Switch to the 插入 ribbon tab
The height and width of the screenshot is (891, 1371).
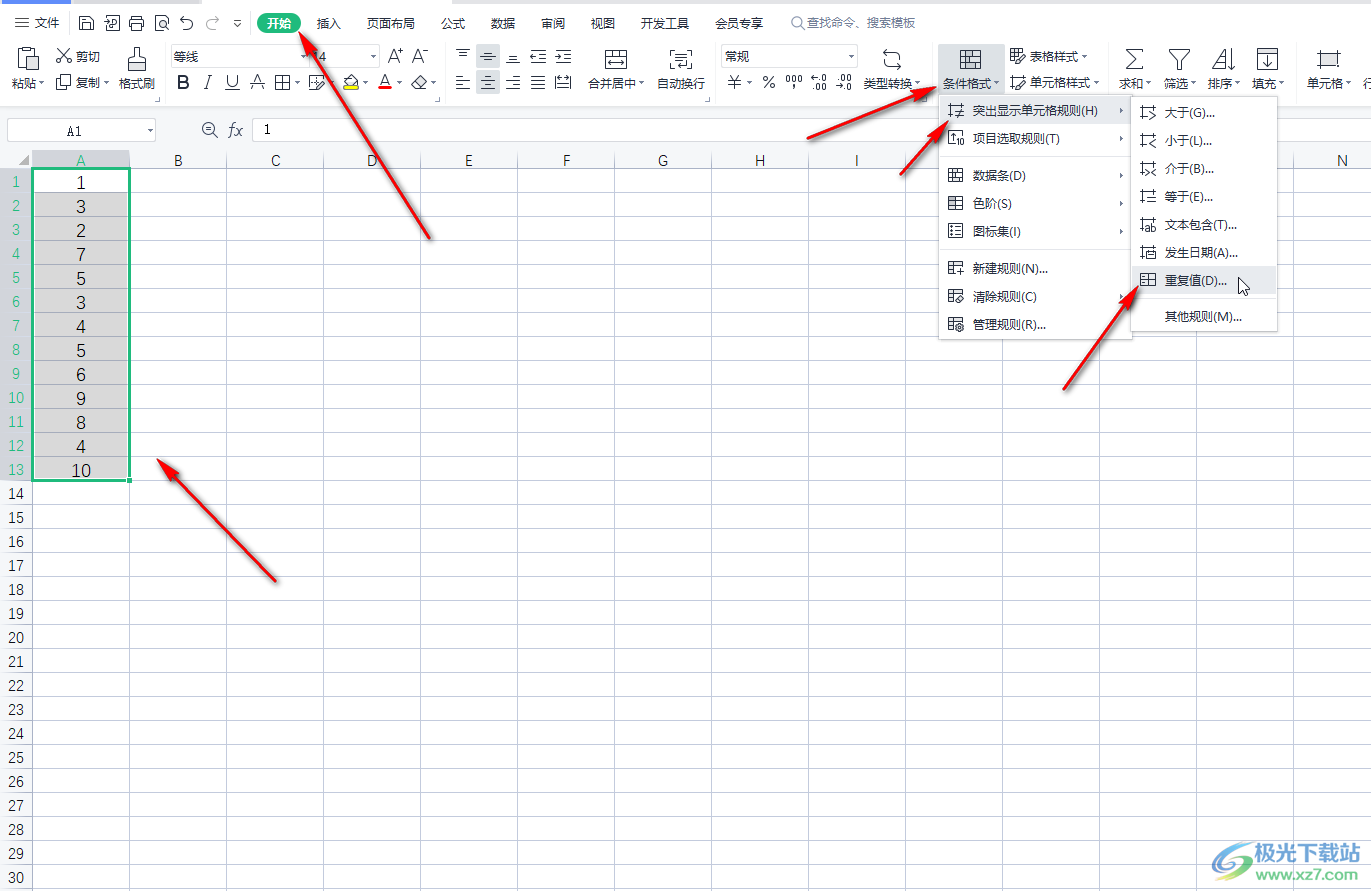[329, 23]
